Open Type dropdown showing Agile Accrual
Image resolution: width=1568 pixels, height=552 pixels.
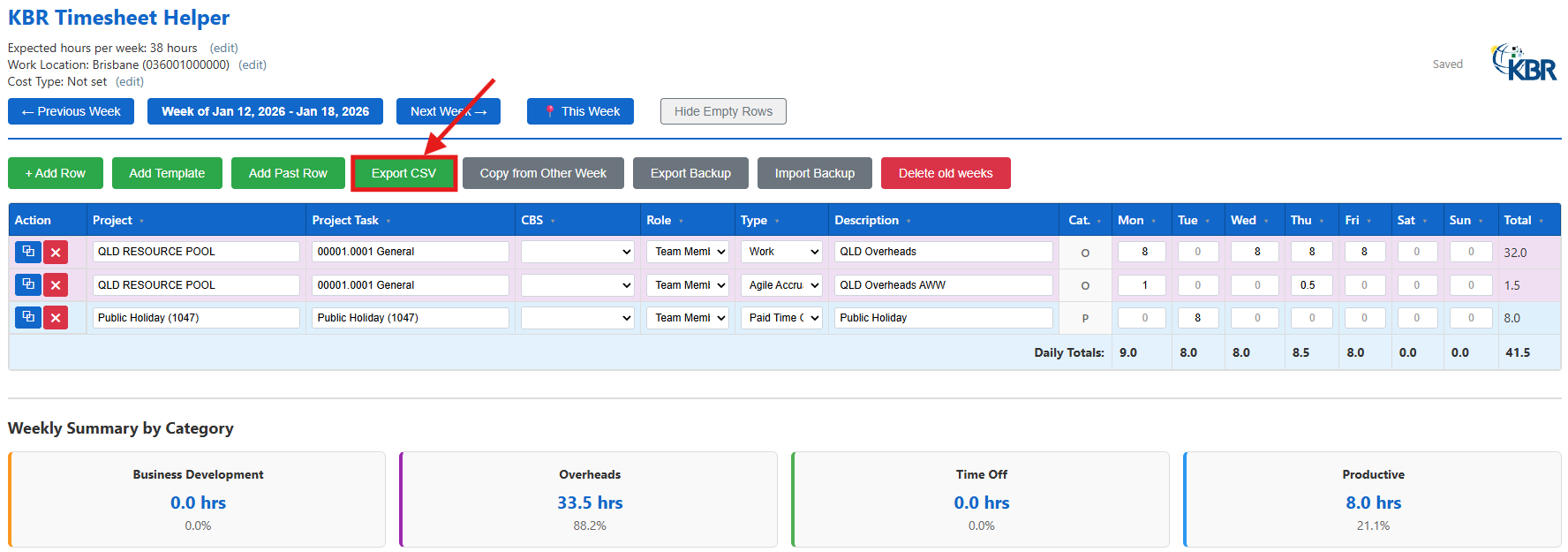coord(780,285)
